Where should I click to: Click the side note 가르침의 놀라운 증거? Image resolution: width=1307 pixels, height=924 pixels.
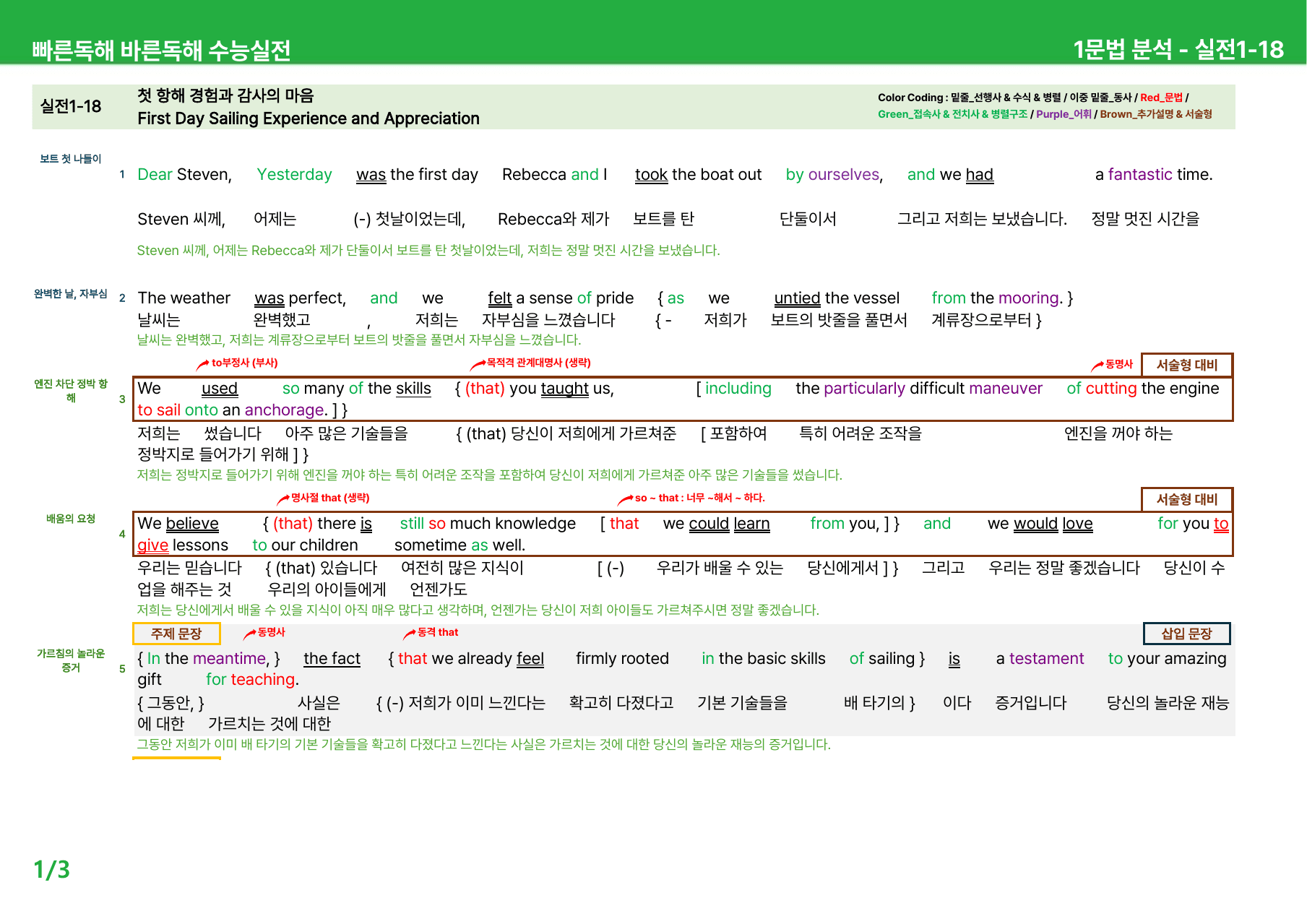(x=71, y=660)
